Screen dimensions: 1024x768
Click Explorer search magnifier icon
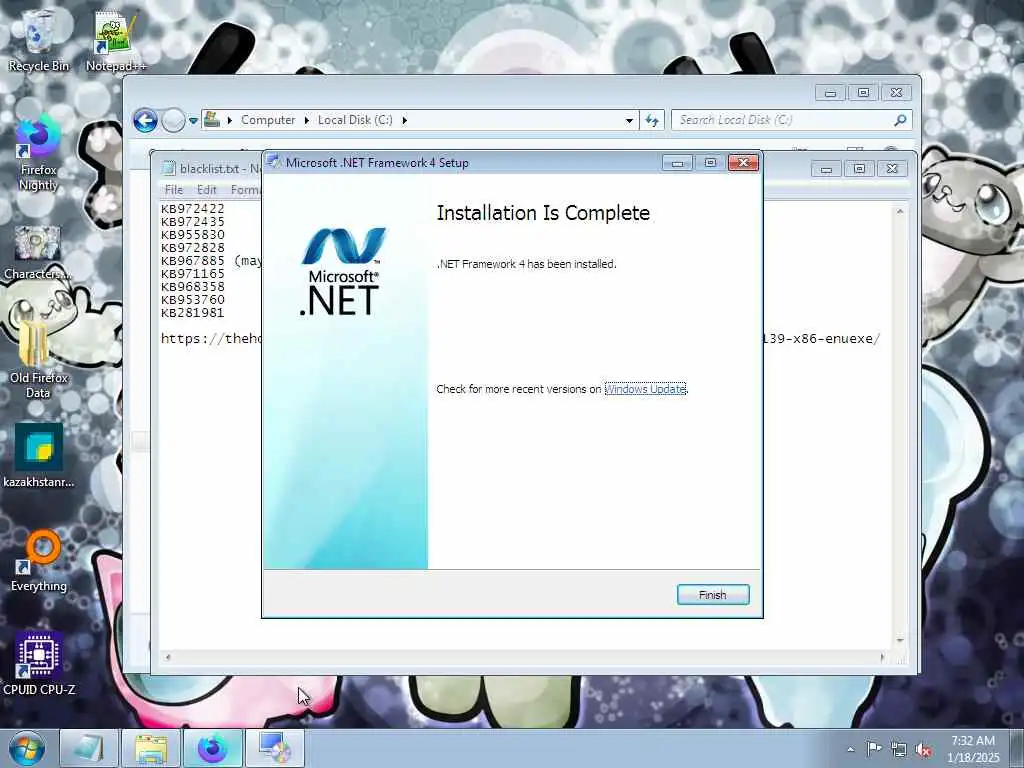tap(900, 120)
